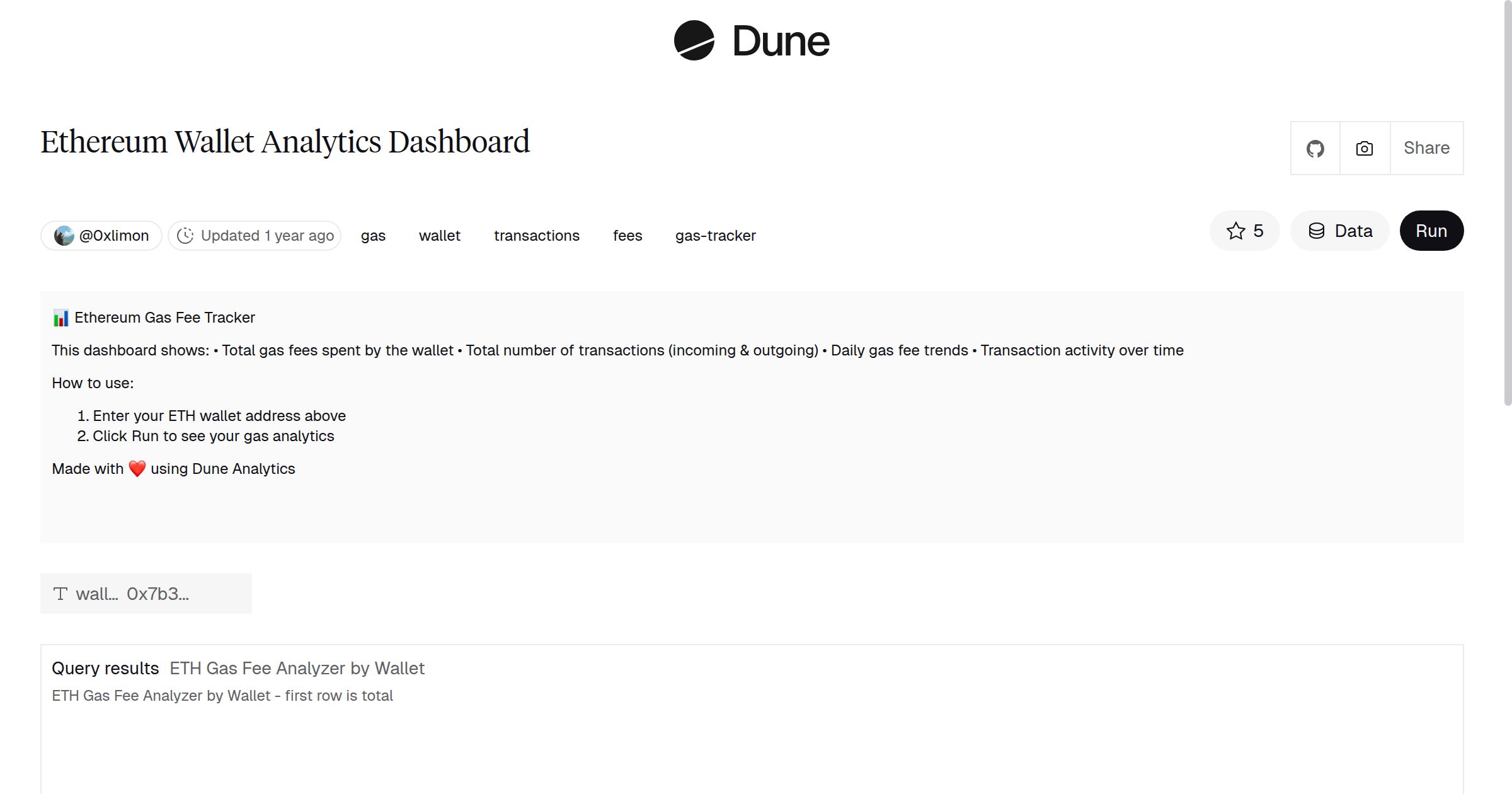Click the heart emoji in Made with
Viewport: 1512px width, 794px height.
click(136, 468)
